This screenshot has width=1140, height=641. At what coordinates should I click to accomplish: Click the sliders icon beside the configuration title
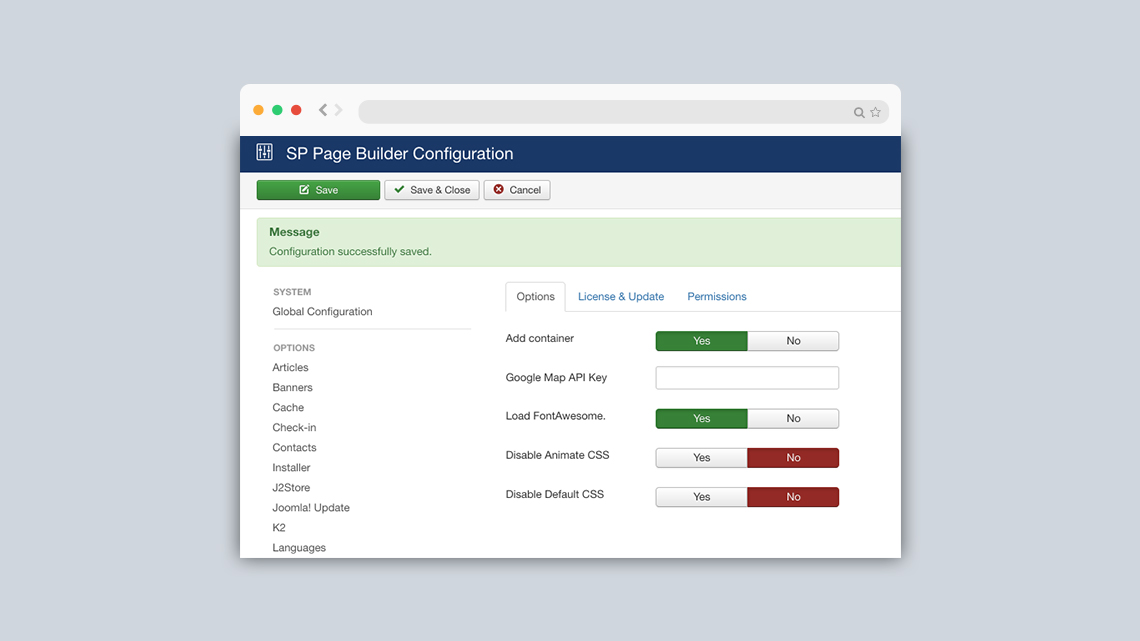coord(264,153)
